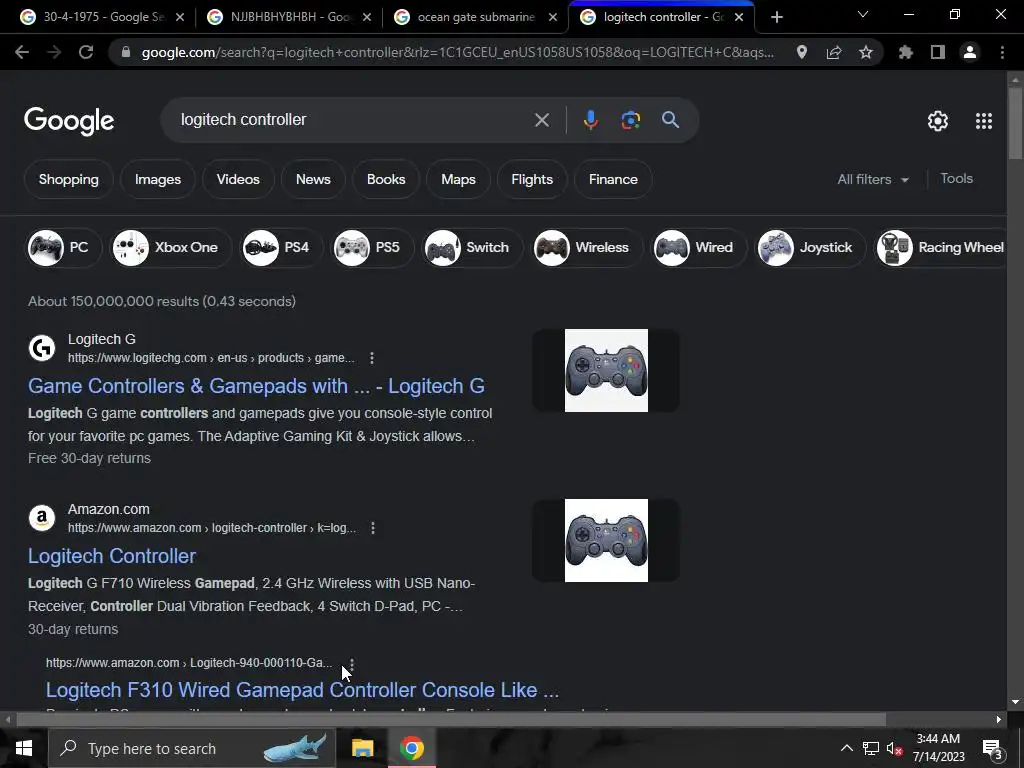Click the horizontal scrollbar thumb
1024x768 pixels.
coord(451,720)
